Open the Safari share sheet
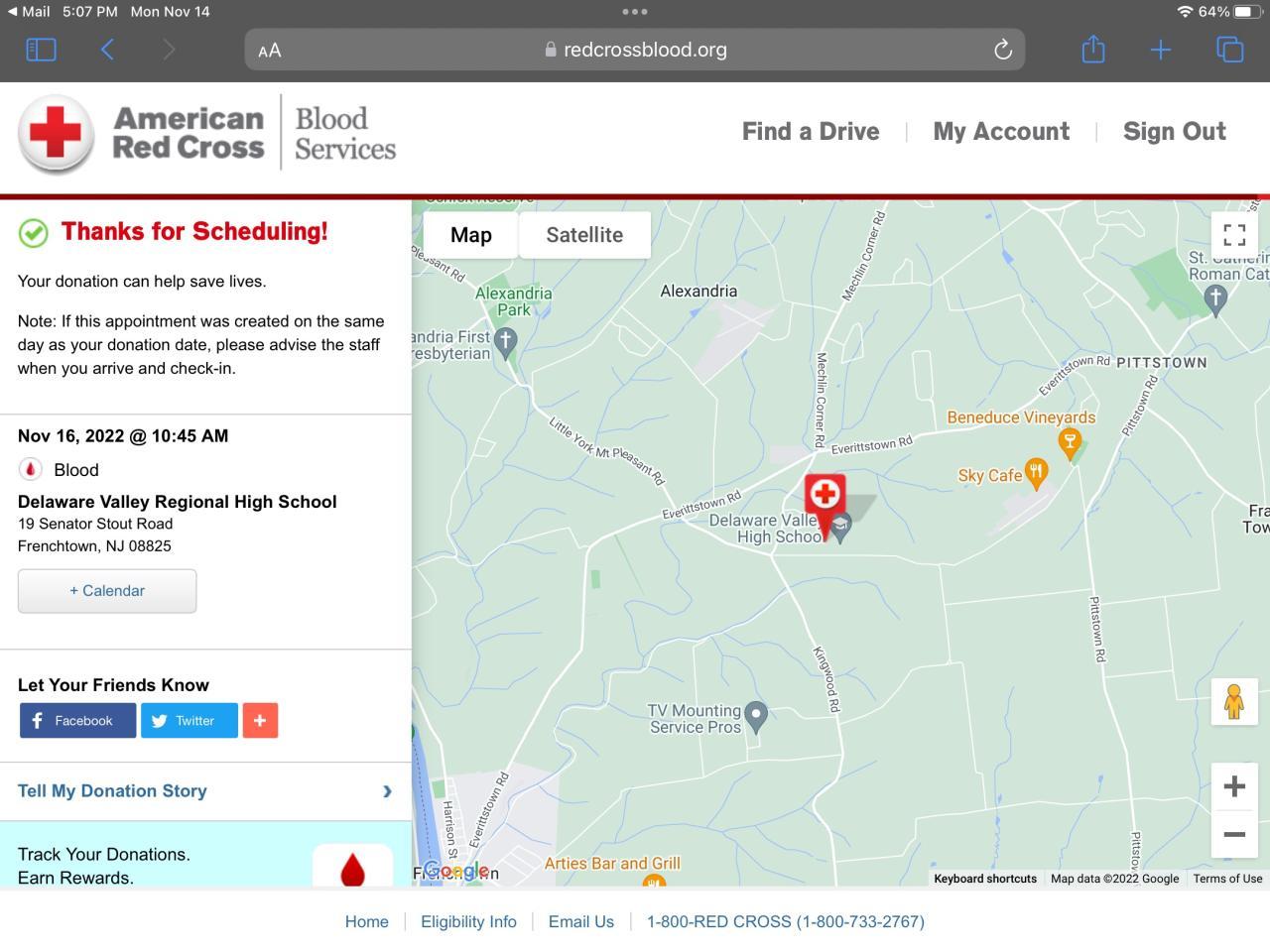Screen dimensions: 1270x952 (1093, 50)
